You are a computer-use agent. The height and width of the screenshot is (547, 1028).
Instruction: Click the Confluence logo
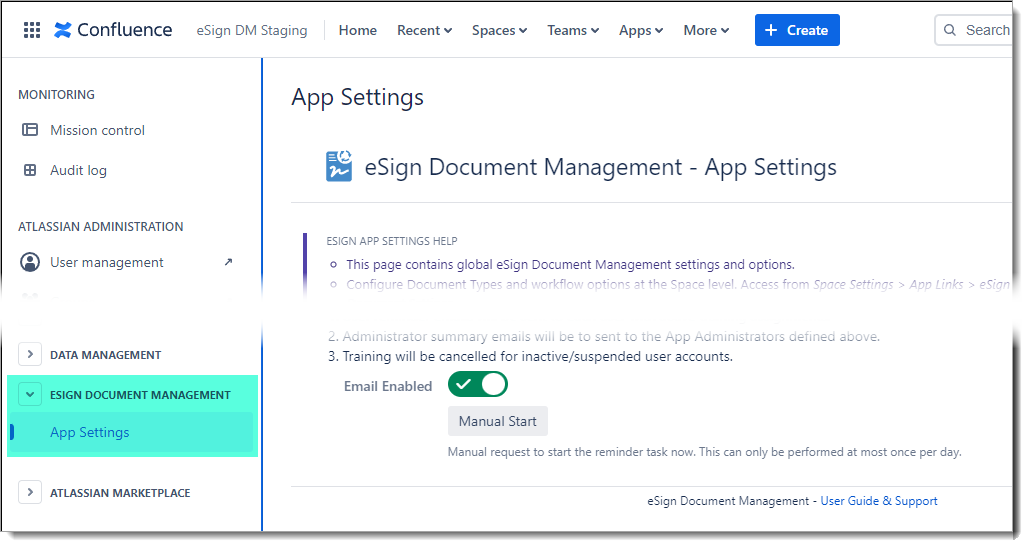coord(112,30)
